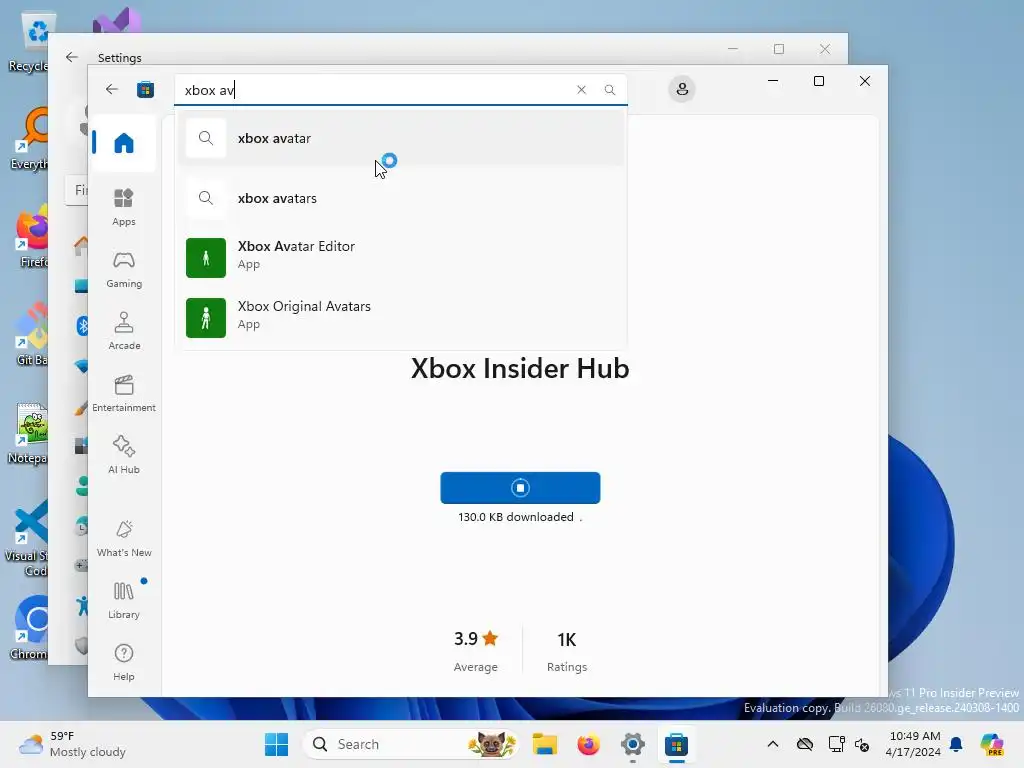Open File Explorer from taskbar
Viewport: 1024px width, 768px height.
(x=545, y=744)
